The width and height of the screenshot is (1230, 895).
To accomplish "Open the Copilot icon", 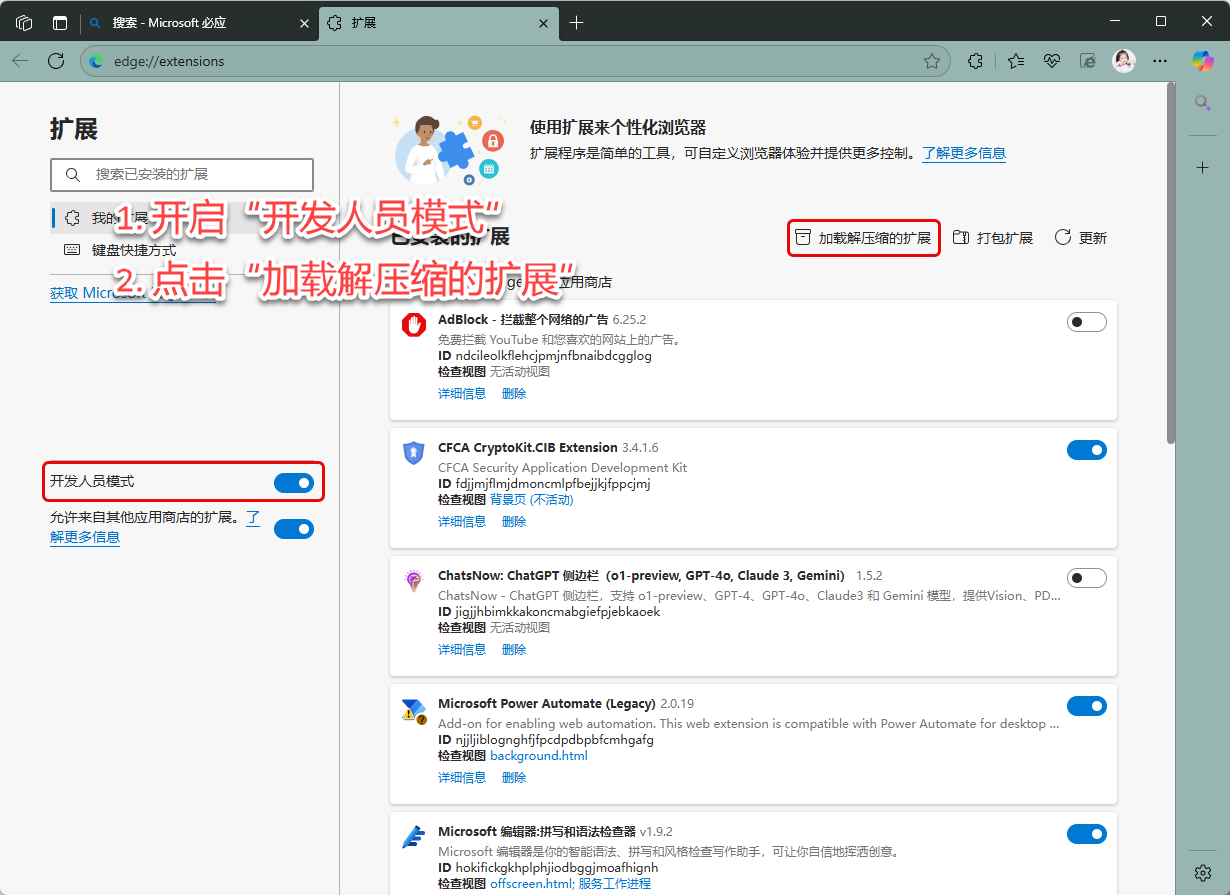I will point(1203,61).
